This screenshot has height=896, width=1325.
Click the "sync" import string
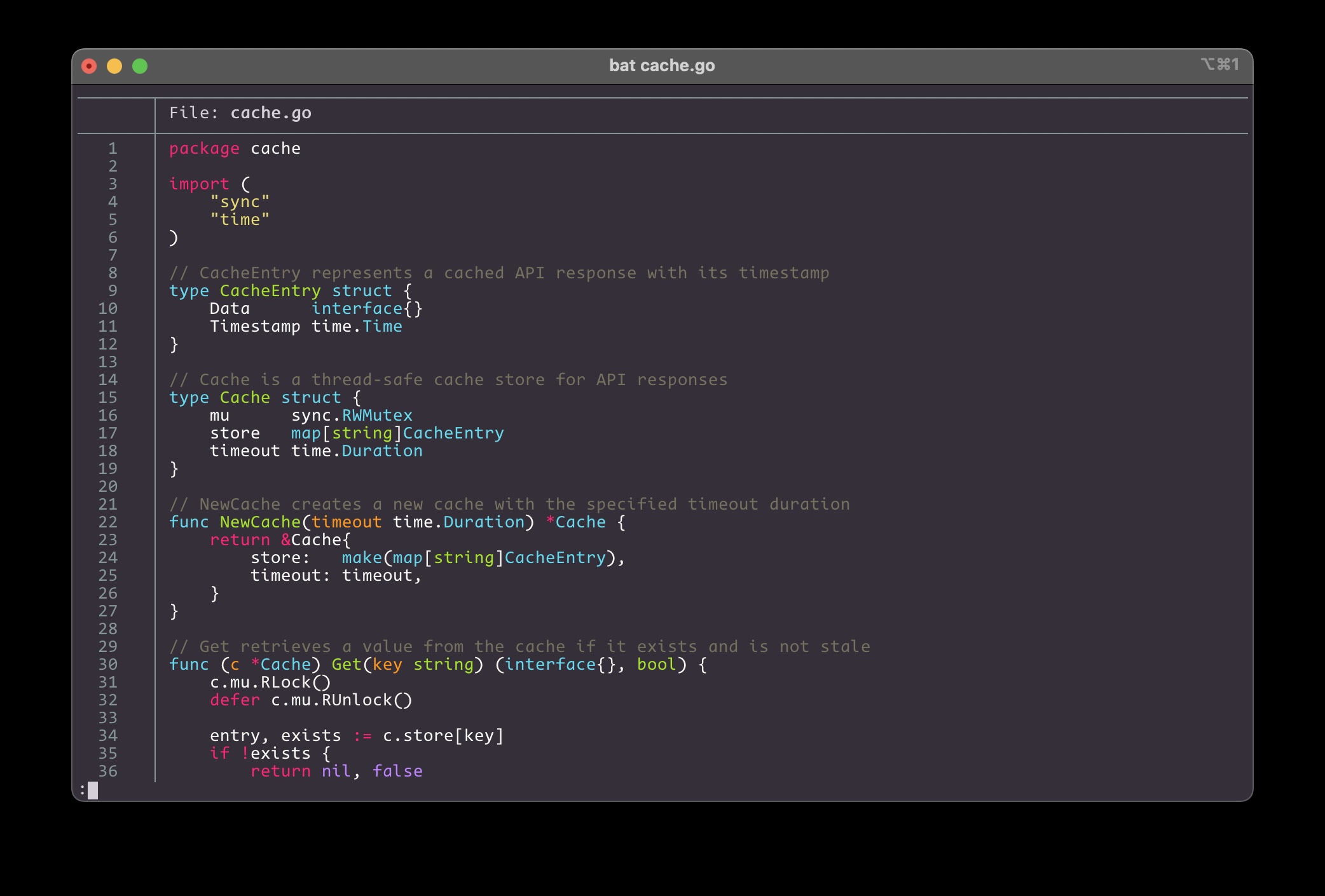[240, 202]
